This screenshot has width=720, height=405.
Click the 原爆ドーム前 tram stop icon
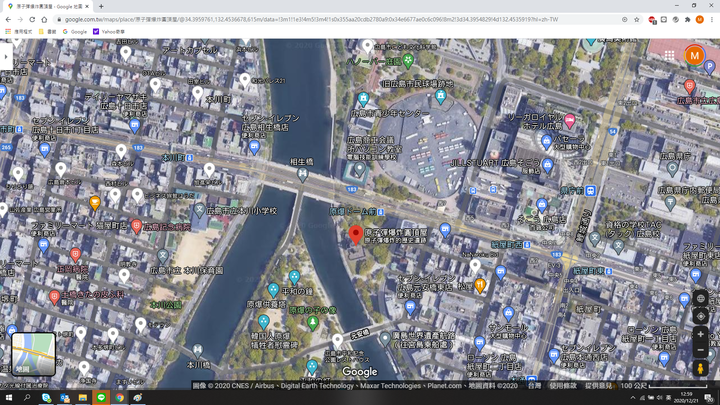click(381, 212)
